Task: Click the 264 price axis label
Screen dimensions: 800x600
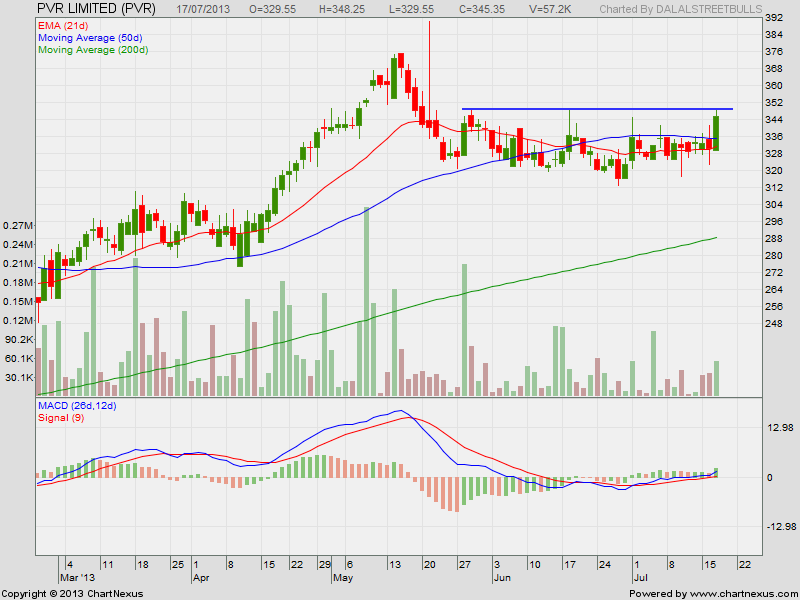Action: [774, 289]
